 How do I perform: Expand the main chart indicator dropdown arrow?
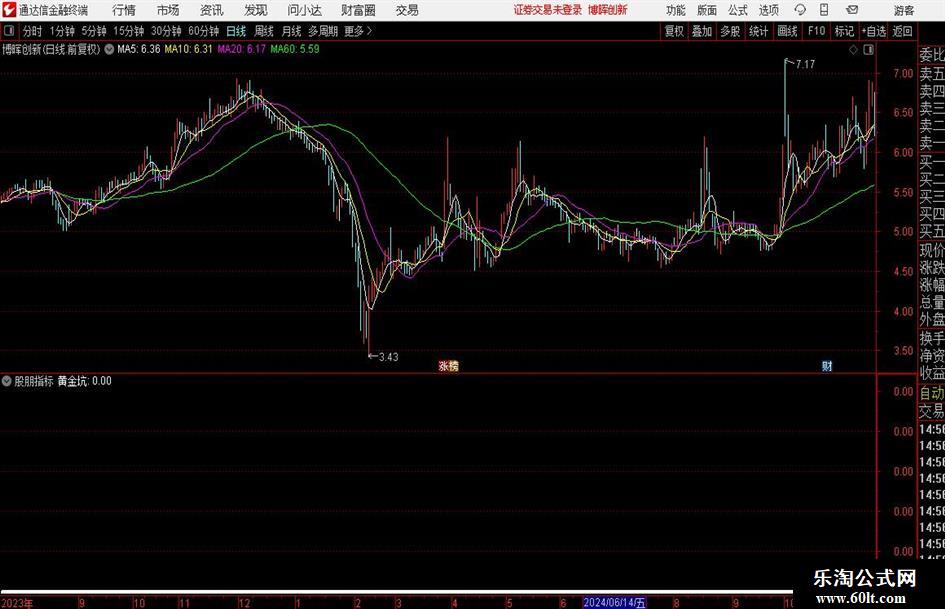109,49
